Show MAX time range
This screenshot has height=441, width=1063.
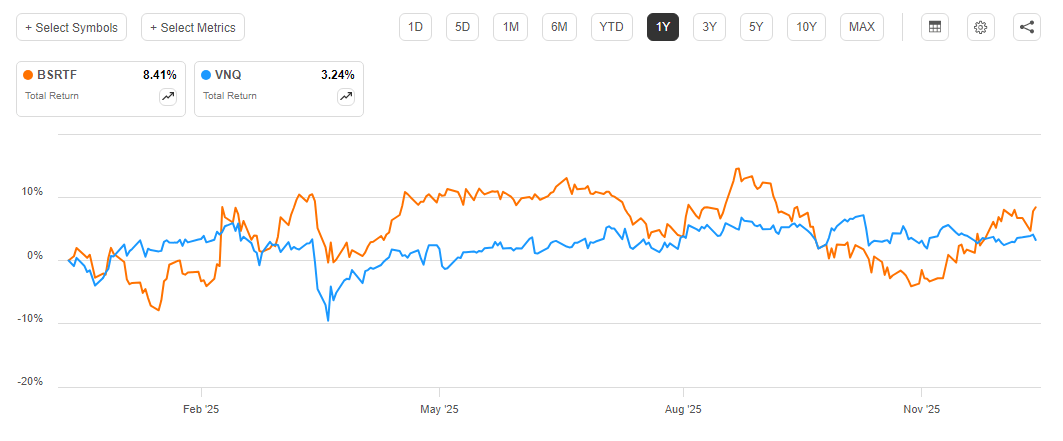[x=861, y=27]
